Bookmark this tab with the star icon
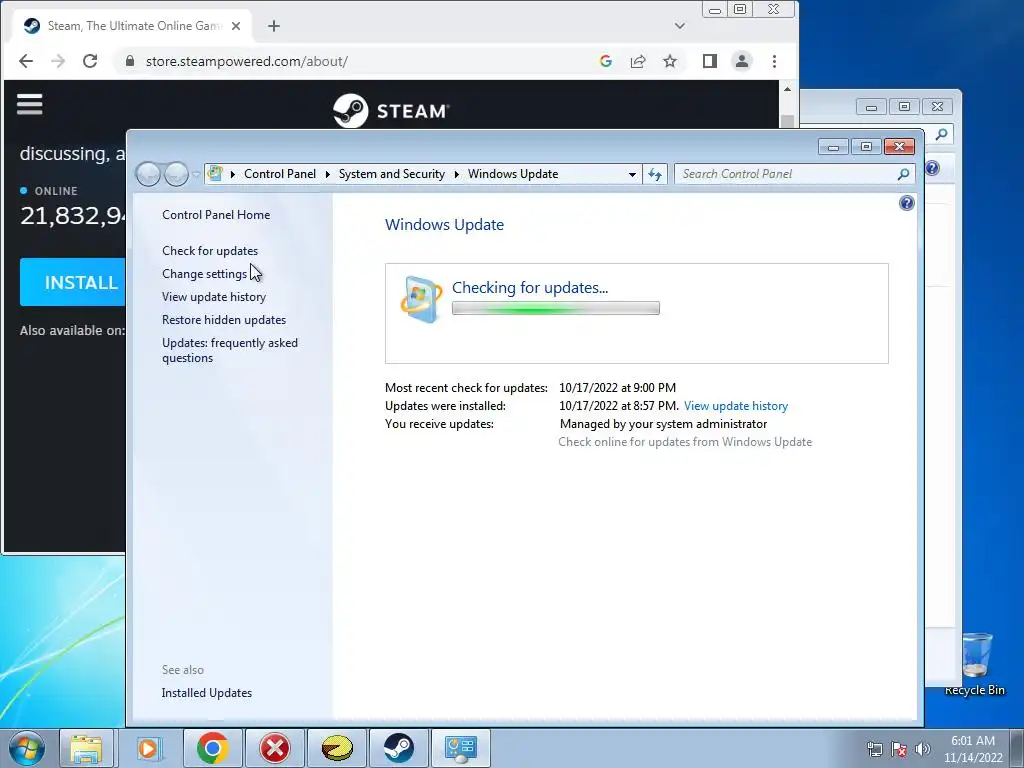 click(x=670, y=61)
